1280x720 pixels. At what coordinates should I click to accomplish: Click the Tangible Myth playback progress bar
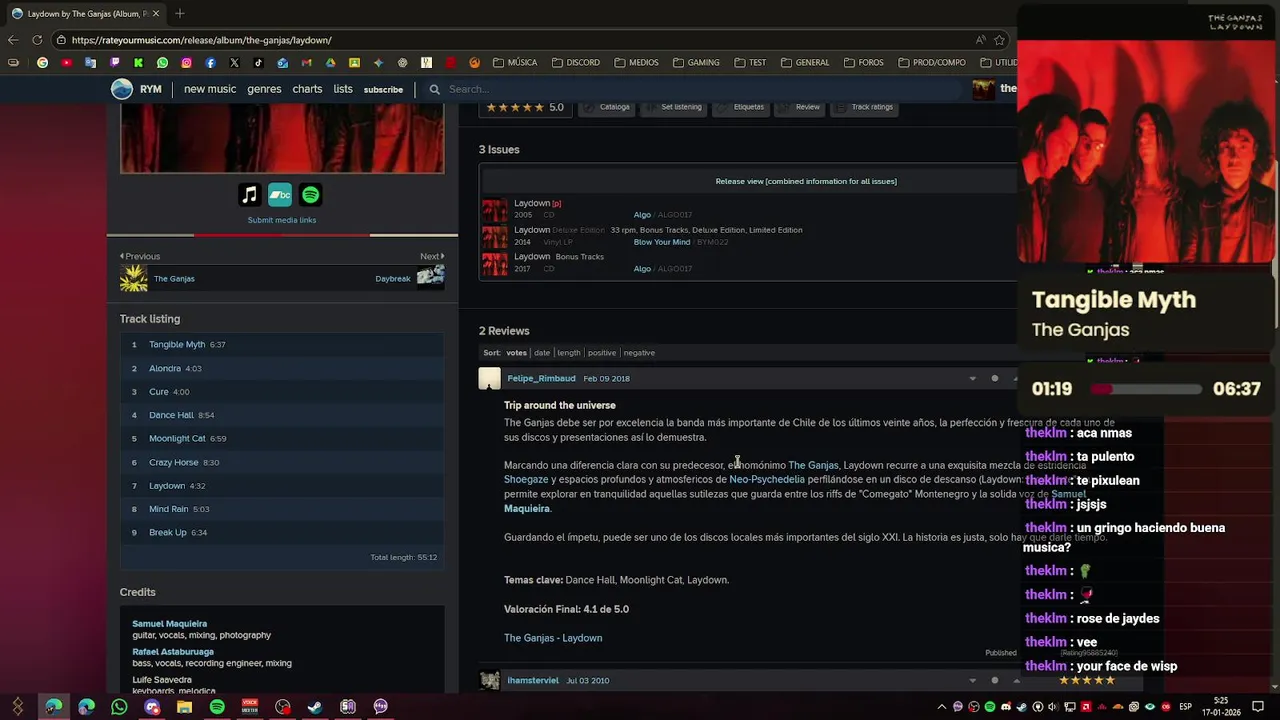tap(1145, 389)
